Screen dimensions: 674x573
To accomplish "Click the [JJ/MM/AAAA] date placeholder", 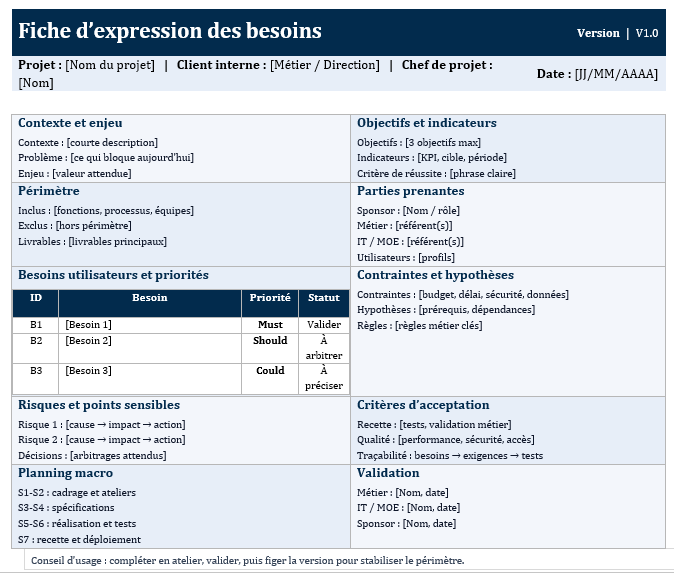I will pyautogui.click(x=616, y=74).
